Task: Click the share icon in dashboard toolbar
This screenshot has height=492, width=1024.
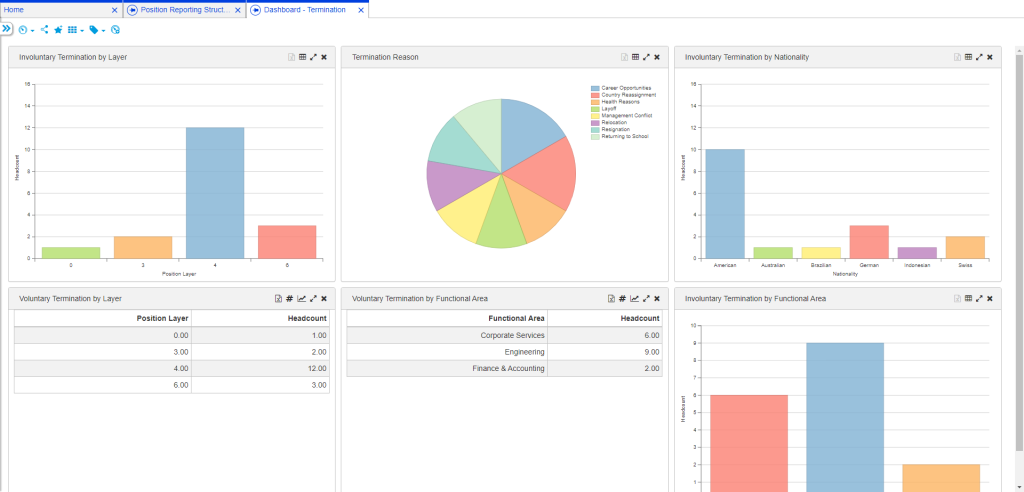Action: click(x=45, y=30)
